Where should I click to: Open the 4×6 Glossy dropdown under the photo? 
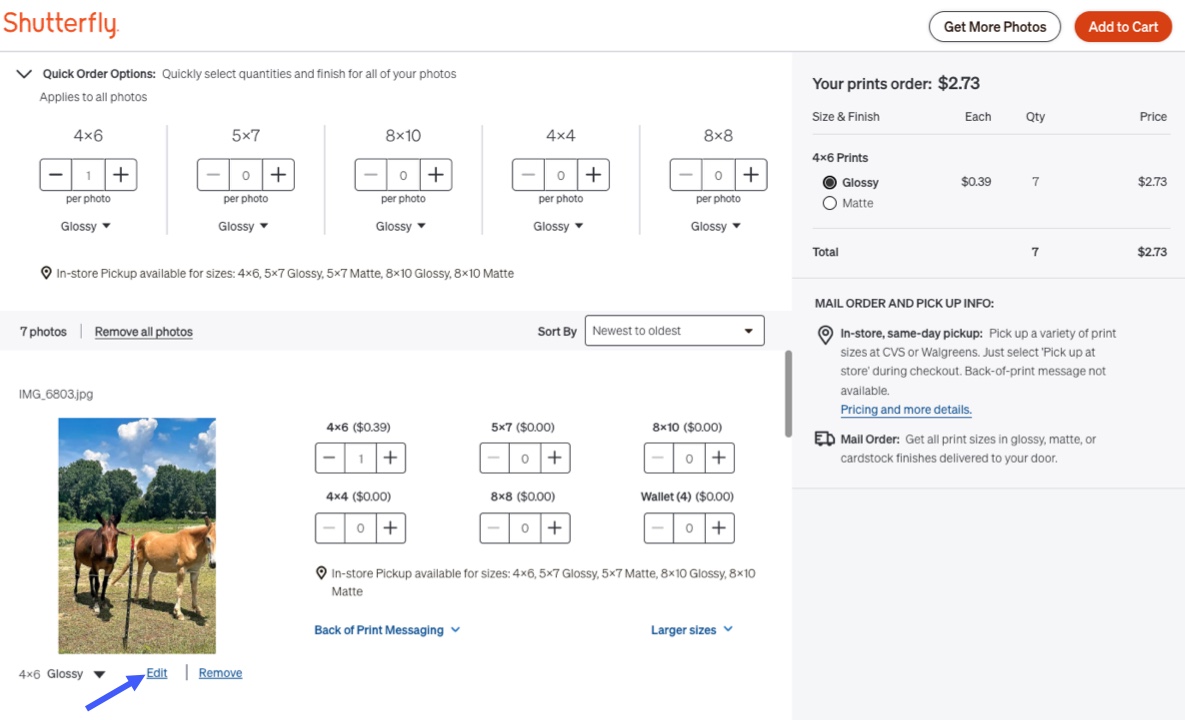point(62,674)
